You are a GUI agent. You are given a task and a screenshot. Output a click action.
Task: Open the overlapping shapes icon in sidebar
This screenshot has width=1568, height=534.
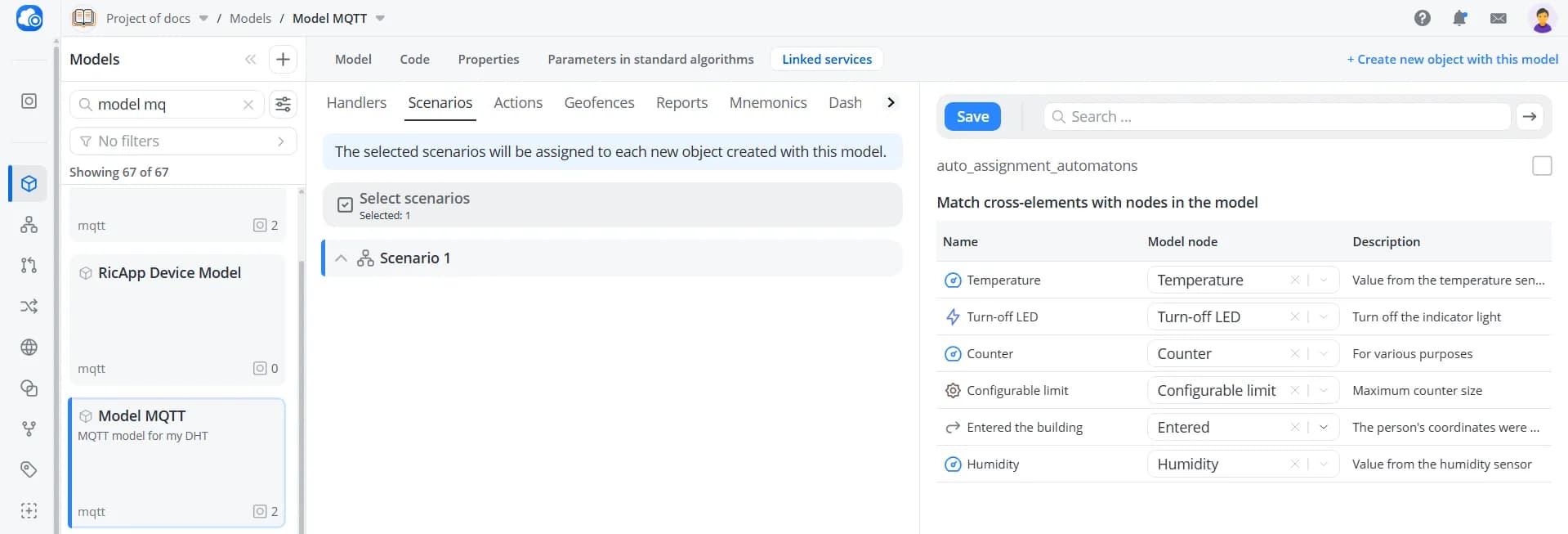tap(29, 388)
